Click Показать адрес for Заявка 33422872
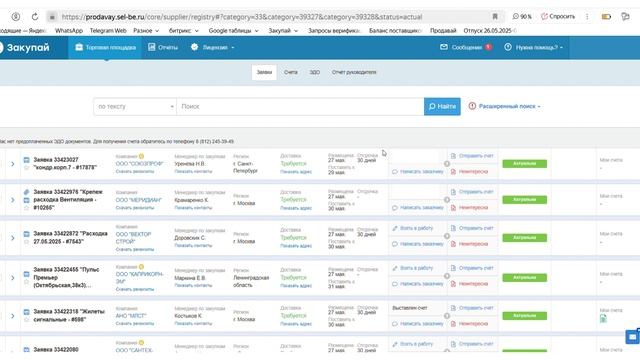This screenshot has height=360, width=640. (296, 246)
